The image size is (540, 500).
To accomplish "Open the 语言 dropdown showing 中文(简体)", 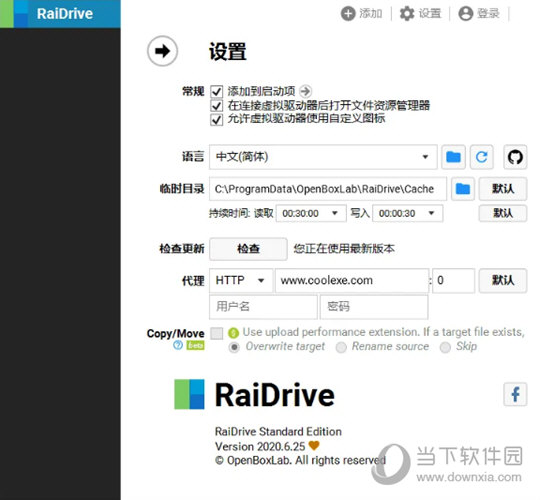I will tap(323, 157).
